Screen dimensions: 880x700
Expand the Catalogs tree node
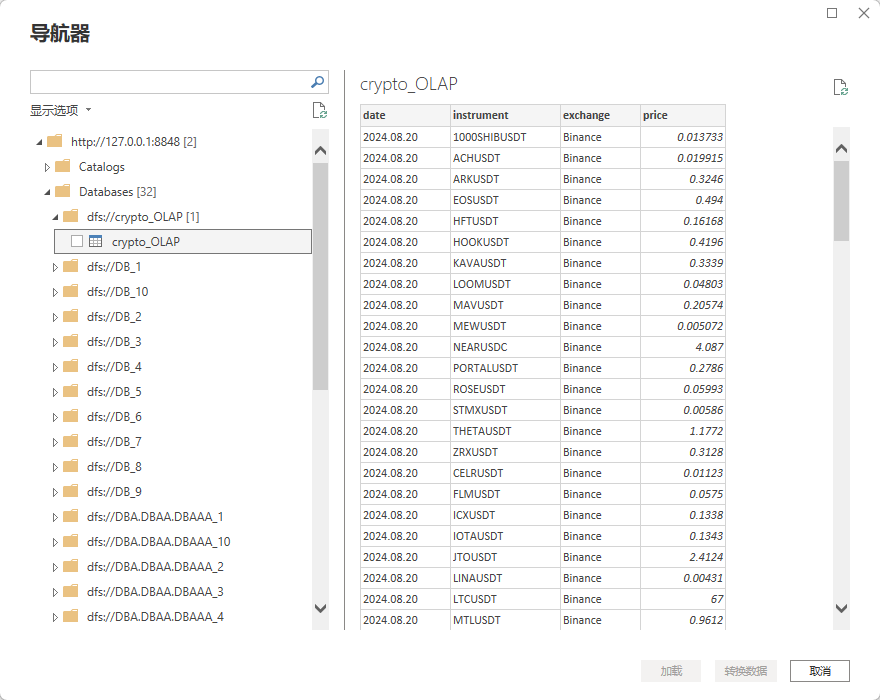(46, 167)
